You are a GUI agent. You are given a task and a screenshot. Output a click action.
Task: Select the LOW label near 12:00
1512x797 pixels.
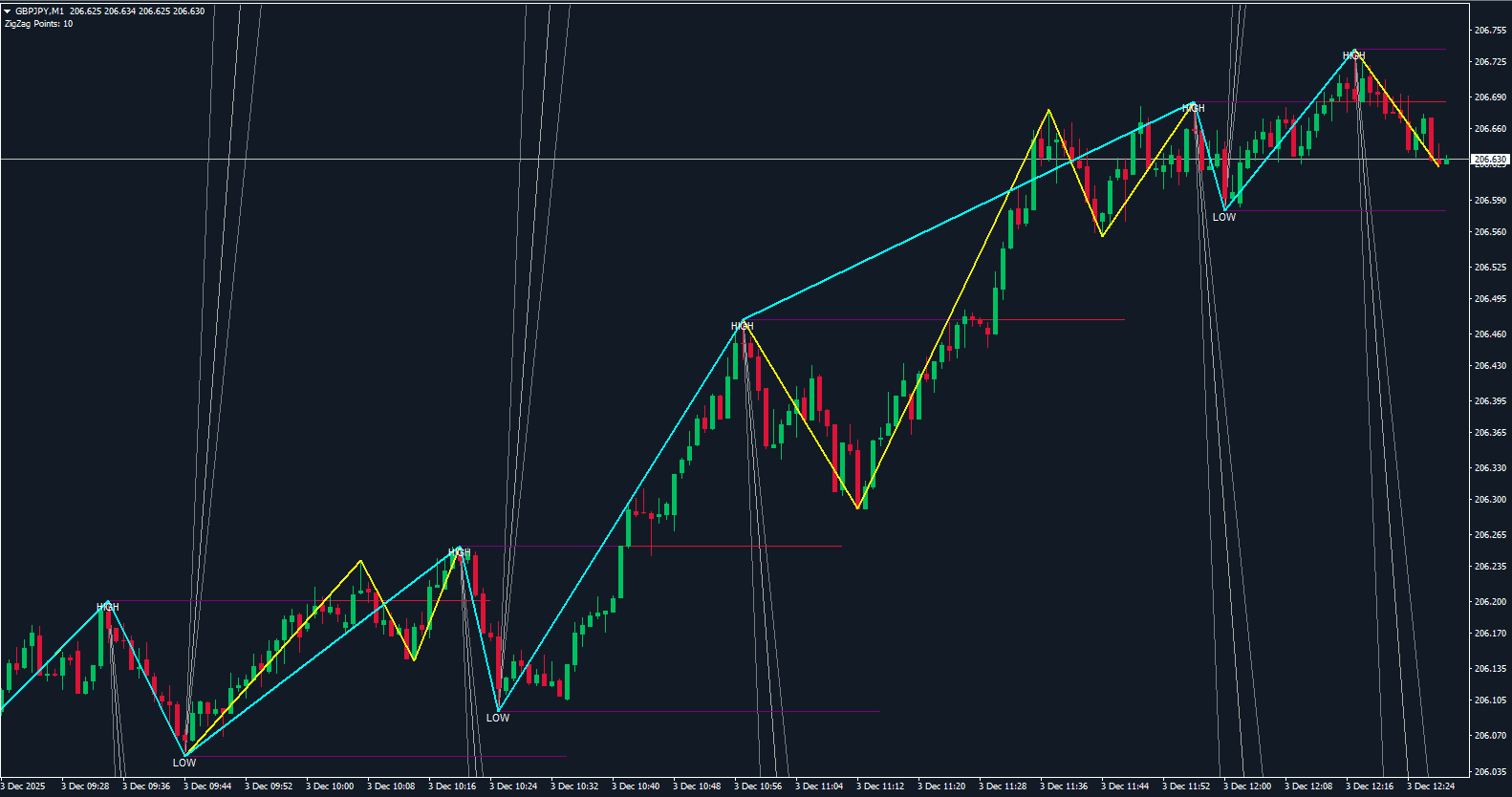(x=1224, y=217)
